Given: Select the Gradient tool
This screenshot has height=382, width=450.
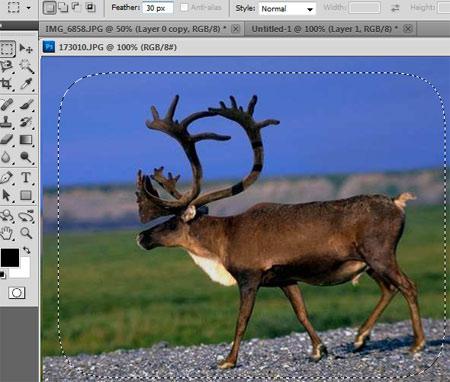Looking at the screenshot, I should coord(26,139).
